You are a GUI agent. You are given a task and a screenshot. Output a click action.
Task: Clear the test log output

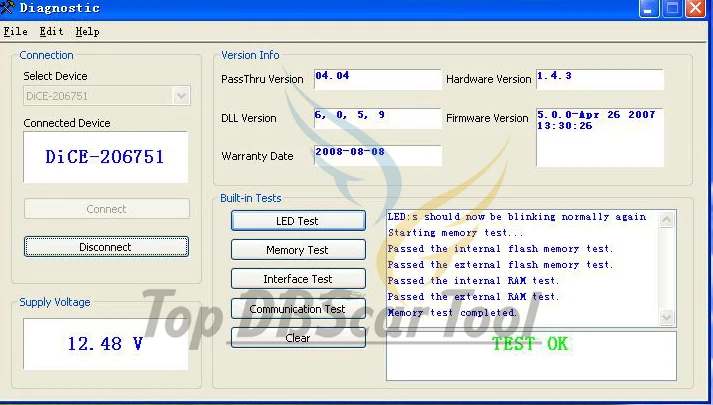298,338
